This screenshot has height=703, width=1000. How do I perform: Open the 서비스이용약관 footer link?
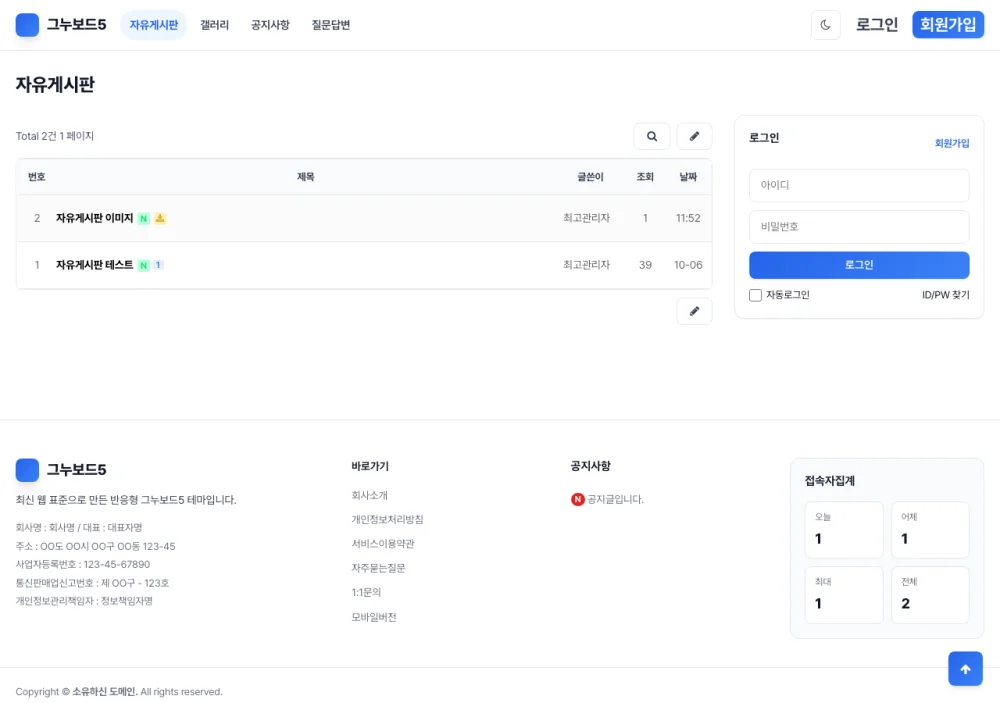coord(383,544)
